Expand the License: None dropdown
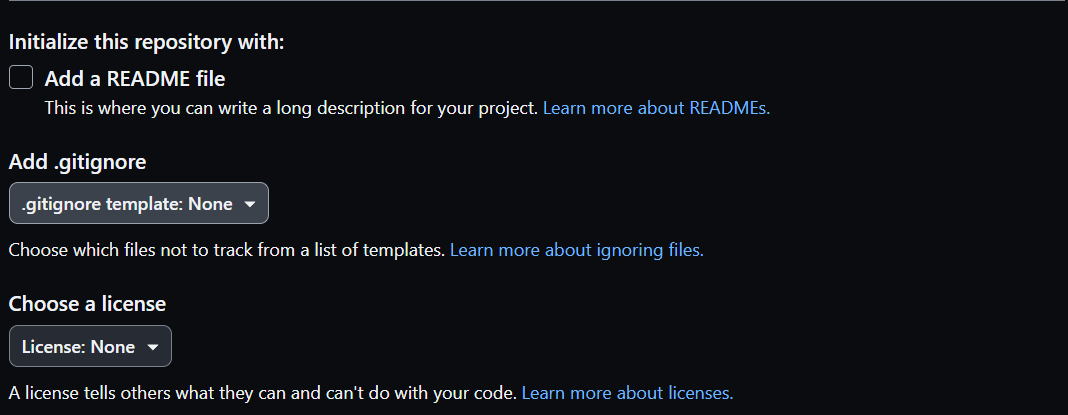 point(91,346)
